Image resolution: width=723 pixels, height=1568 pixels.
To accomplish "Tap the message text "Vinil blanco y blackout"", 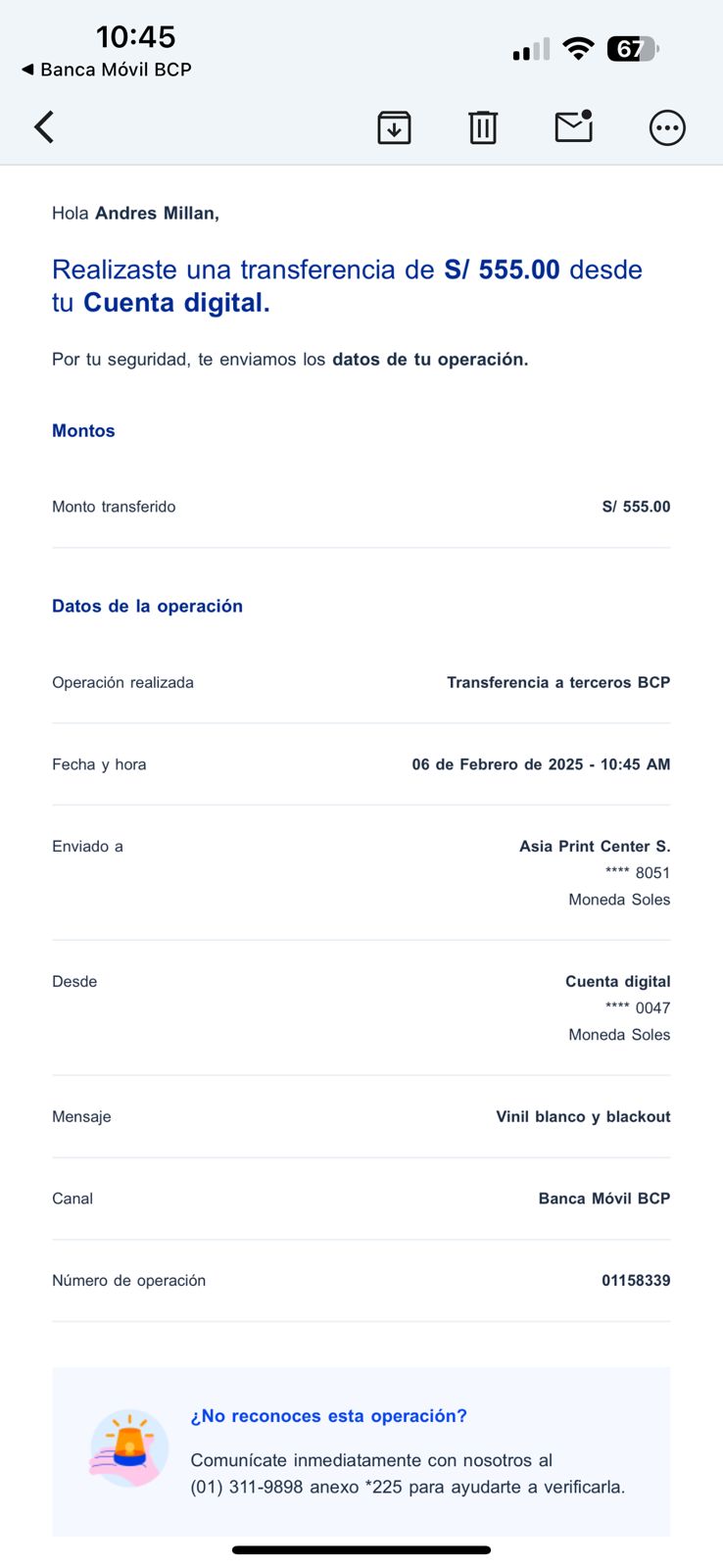I will 583,1116.
